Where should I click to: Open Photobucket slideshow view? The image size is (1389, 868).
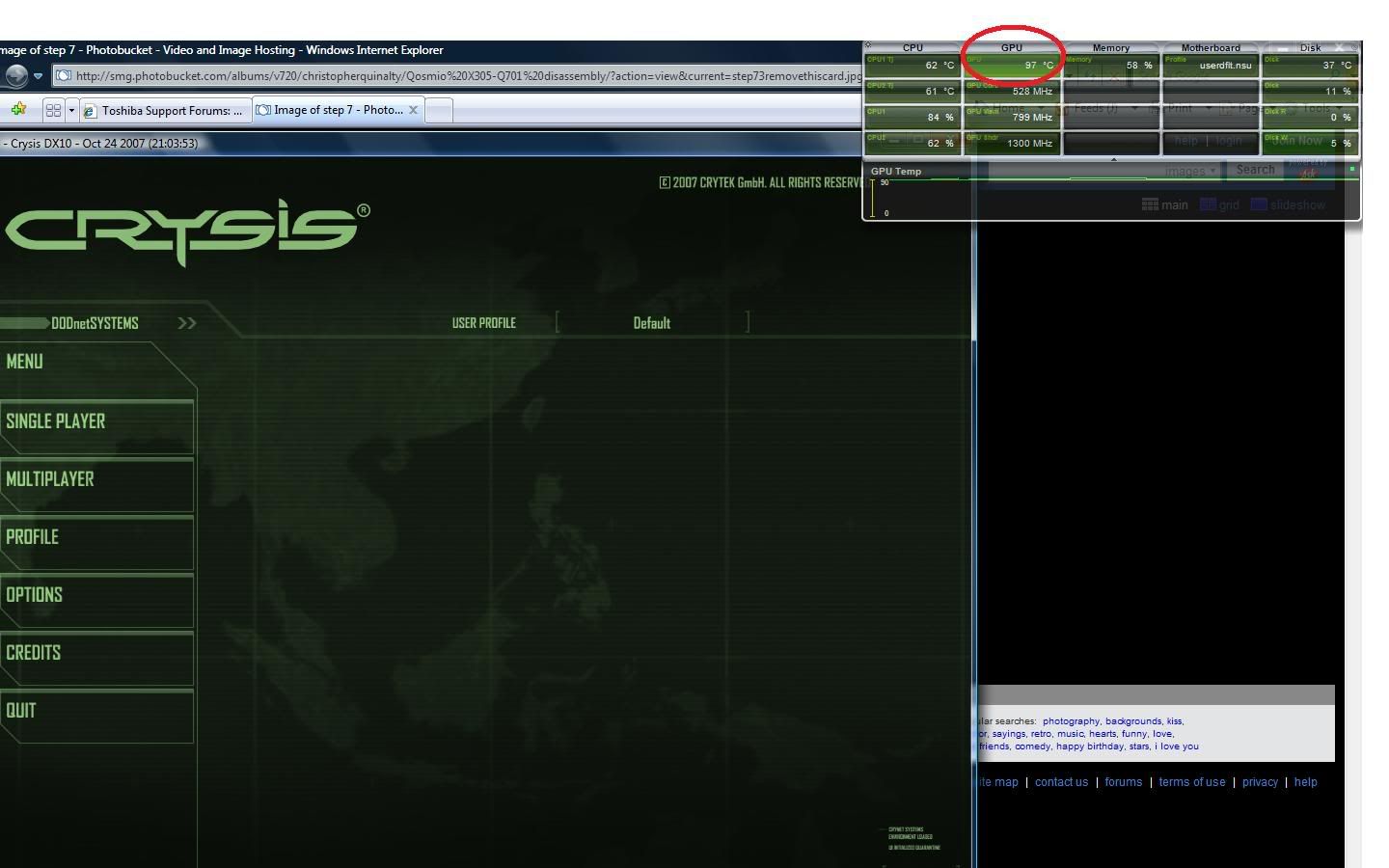(x=1289, y=204)
